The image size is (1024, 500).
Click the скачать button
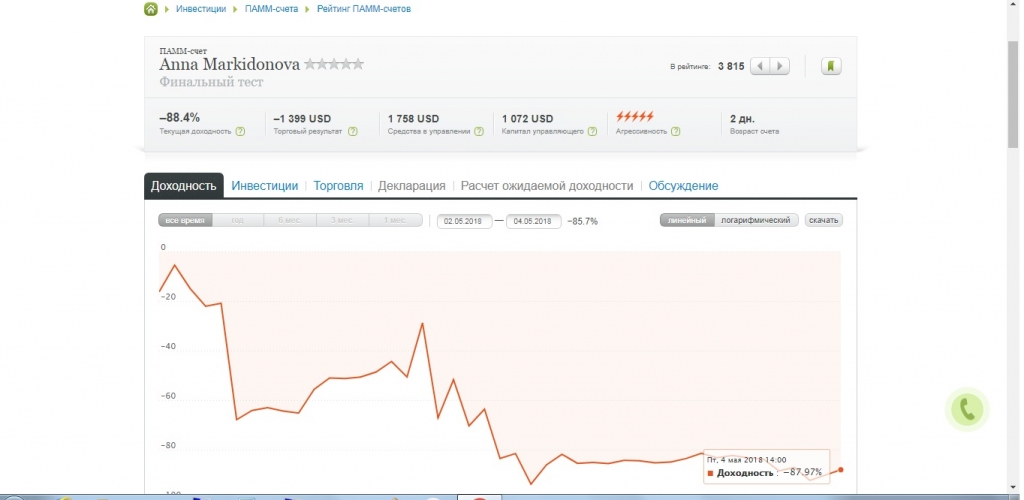pos(824,221)
